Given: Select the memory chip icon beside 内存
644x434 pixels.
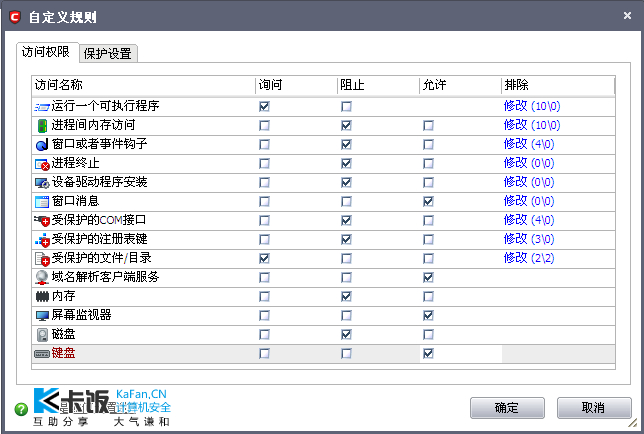Looking at the screenshot, I should point(42,296).
